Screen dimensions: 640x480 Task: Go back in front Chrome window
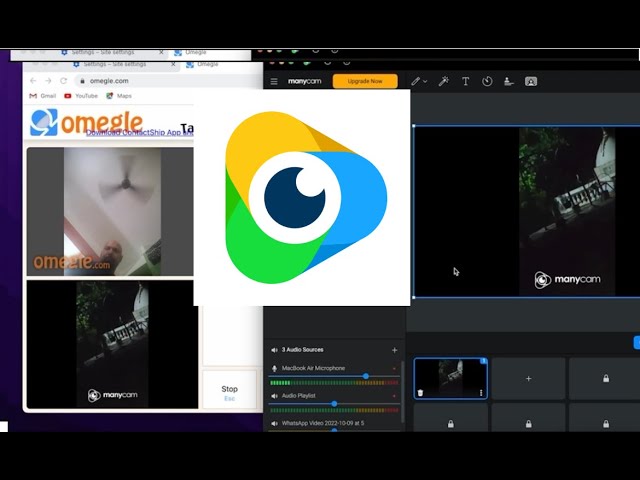click(33, 81)
